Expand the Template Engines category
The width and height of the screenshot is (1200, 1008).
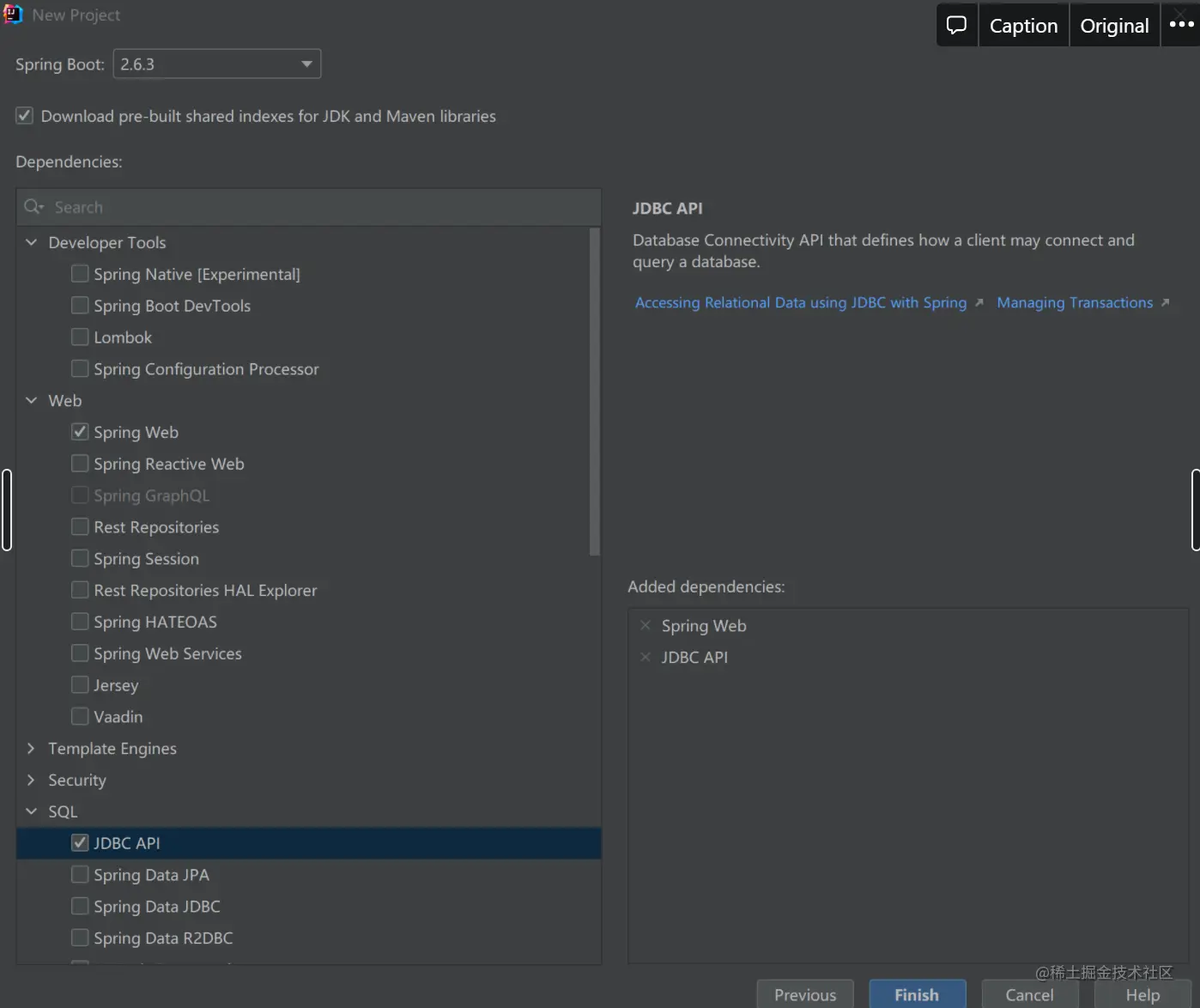pyautogui.click(x=31, y=748)
